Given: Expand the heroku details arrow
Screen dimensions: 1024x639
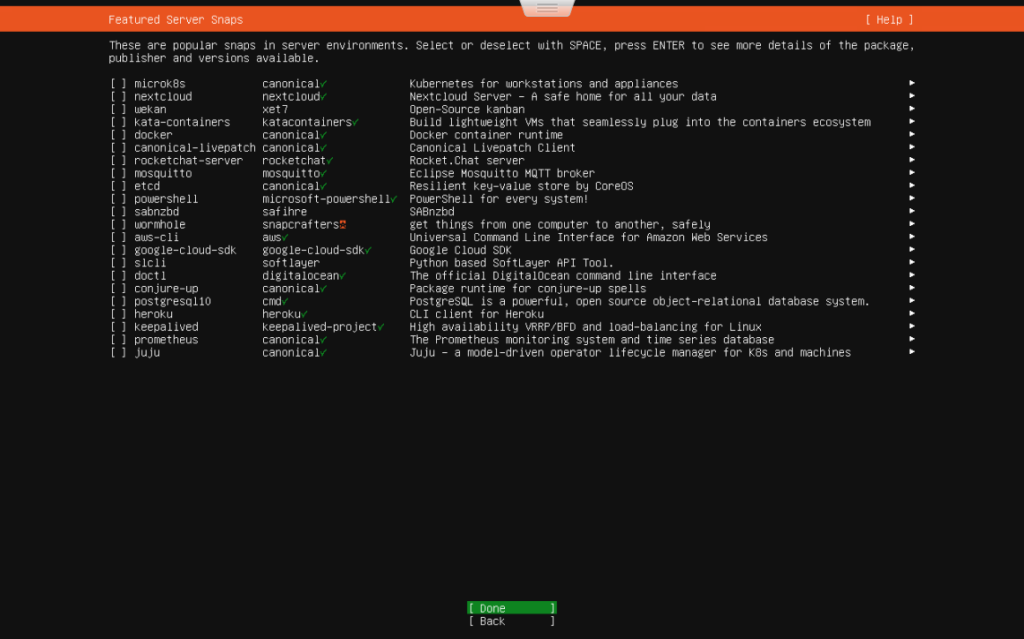Looking at the screenshot, I should [x=911, y=314].
